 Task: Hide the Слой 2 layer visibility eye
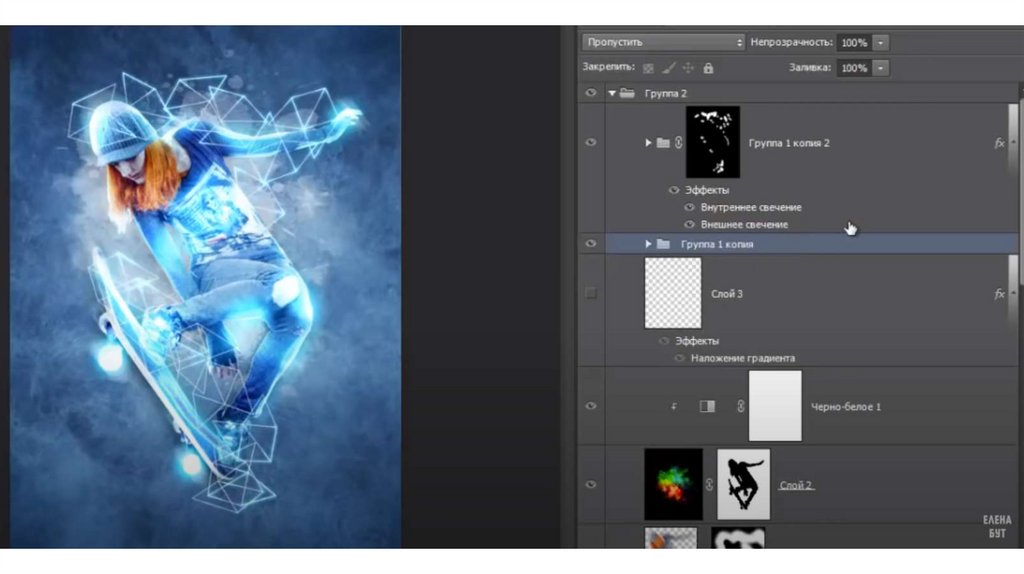(591, 485)
